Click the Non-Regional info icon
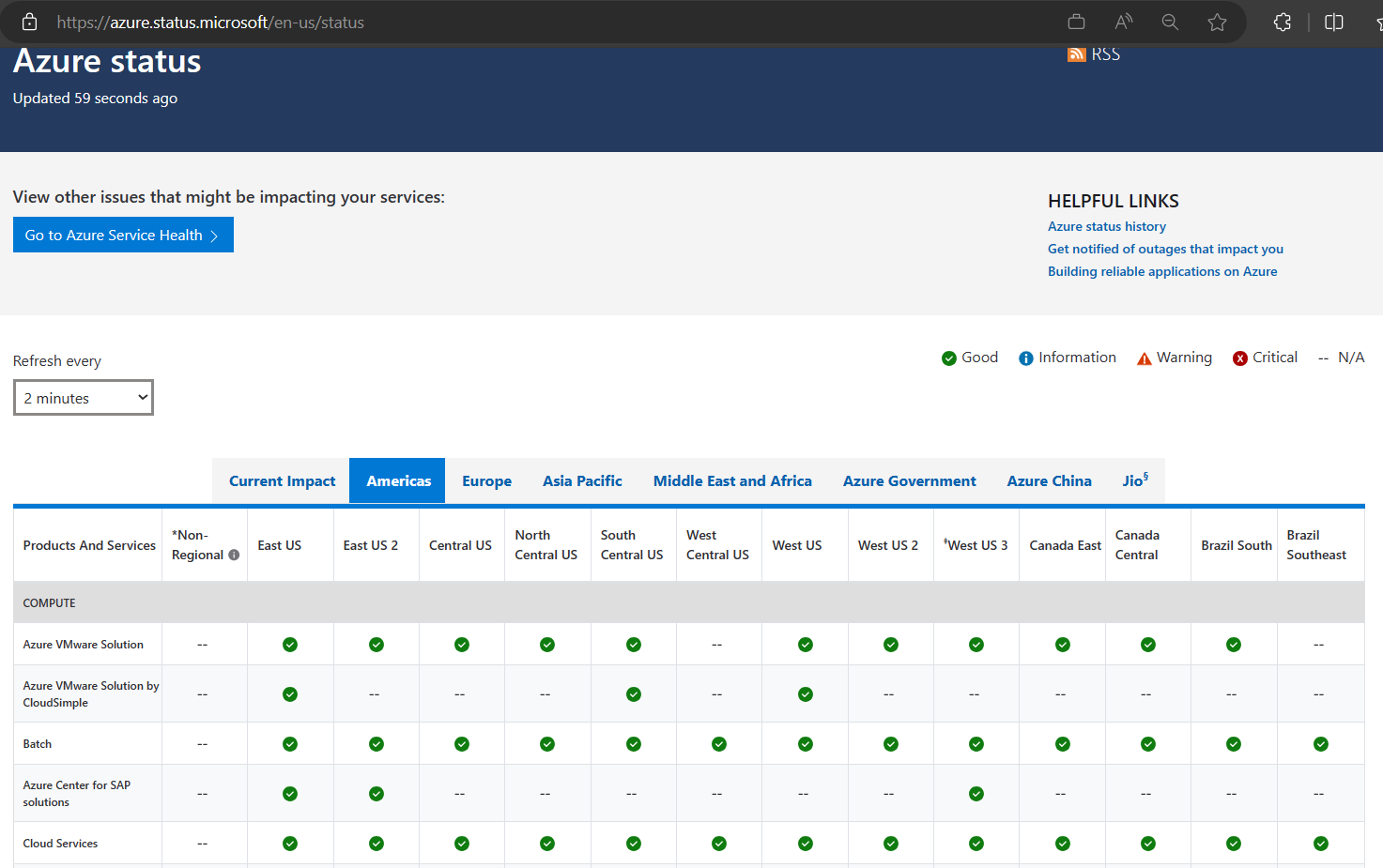Viewport: 1383px width, 868px height. tap(234, 555)
